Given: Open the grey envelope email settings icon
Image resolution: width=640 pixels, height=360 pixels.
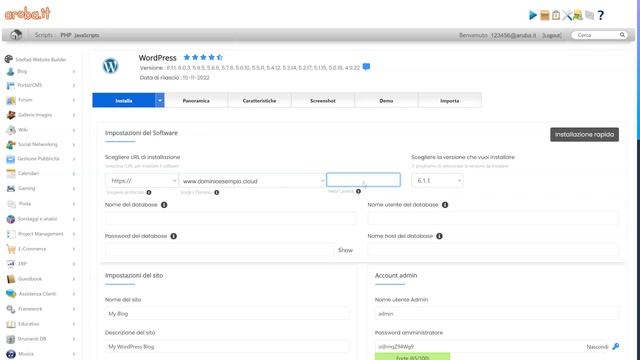Looking at the screenshot, I should [x=589, y=15].
